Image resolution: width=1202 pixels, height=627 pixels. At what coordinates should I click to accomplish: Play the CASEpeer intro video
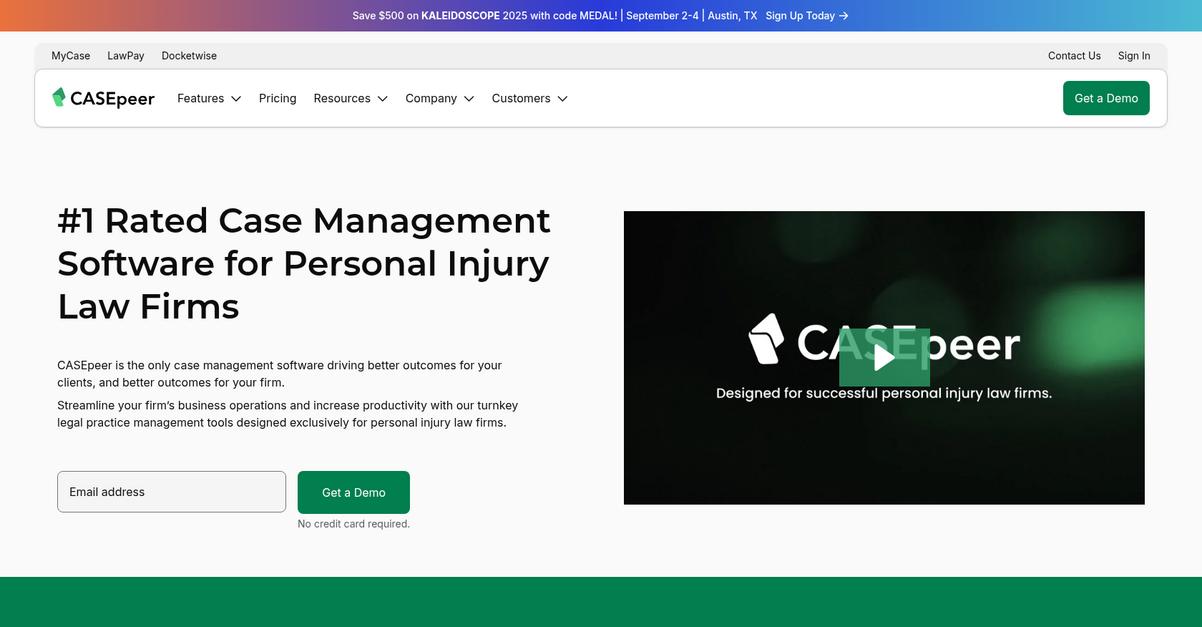[x=884, y=357]
